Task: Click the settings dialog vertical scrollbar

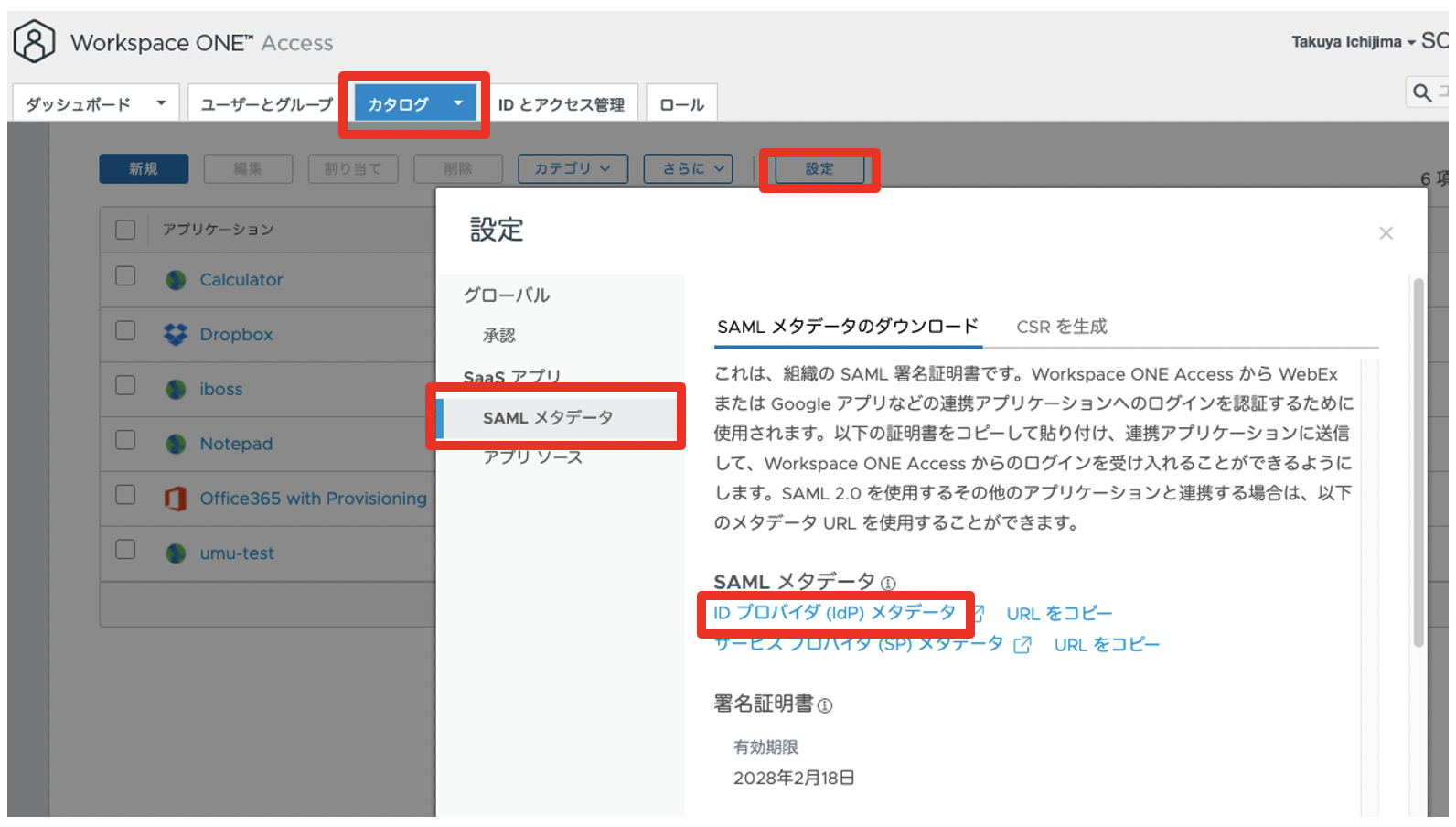Action: pos(1419,462)
